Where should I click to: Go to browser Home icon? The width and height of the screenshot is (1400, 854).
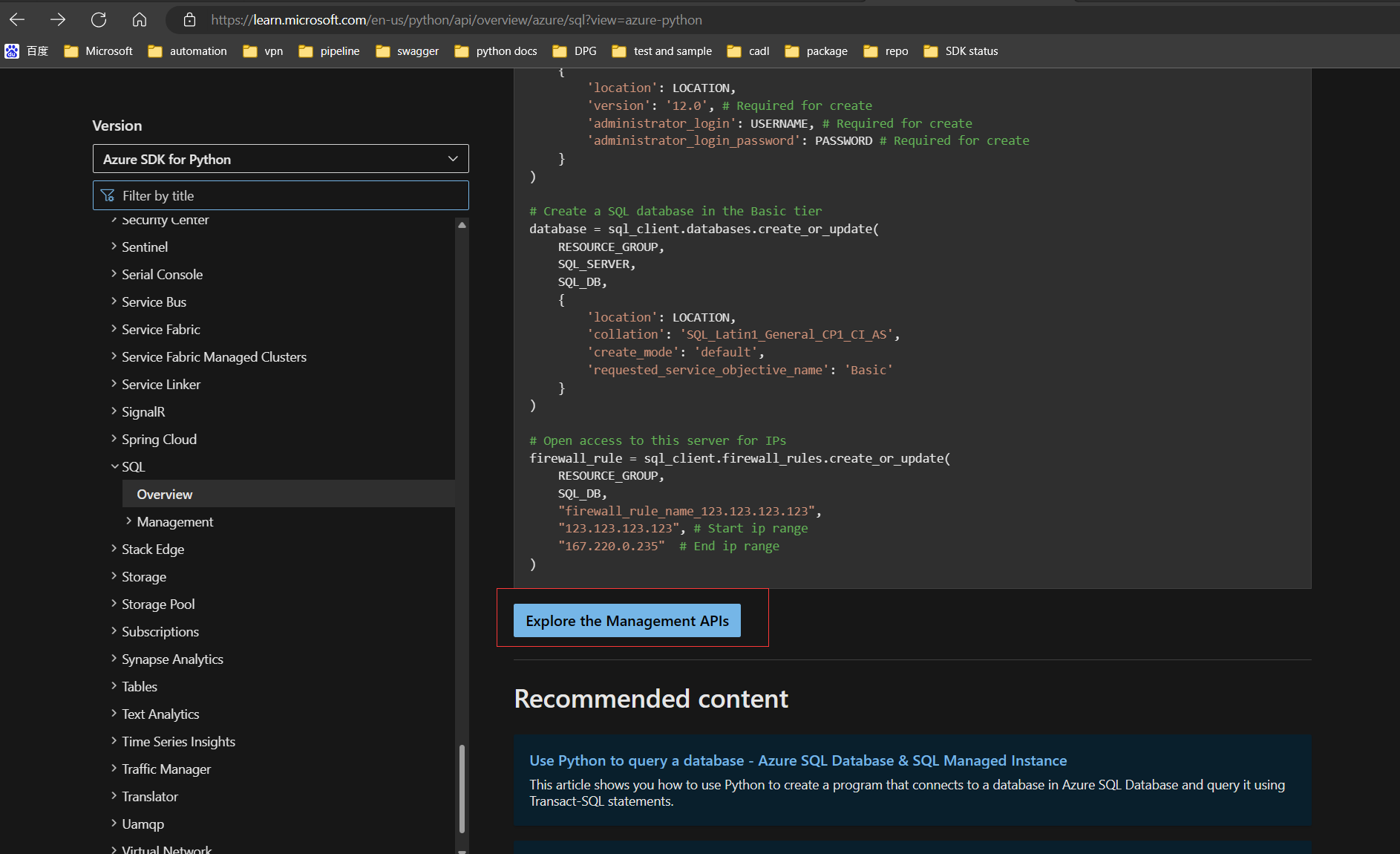pos(140,20)
